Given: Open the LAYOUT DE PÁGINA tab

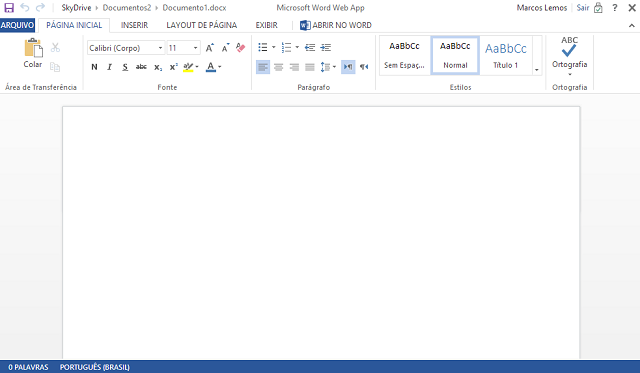Looking at the screenshot, I should (x=202, y=25).
